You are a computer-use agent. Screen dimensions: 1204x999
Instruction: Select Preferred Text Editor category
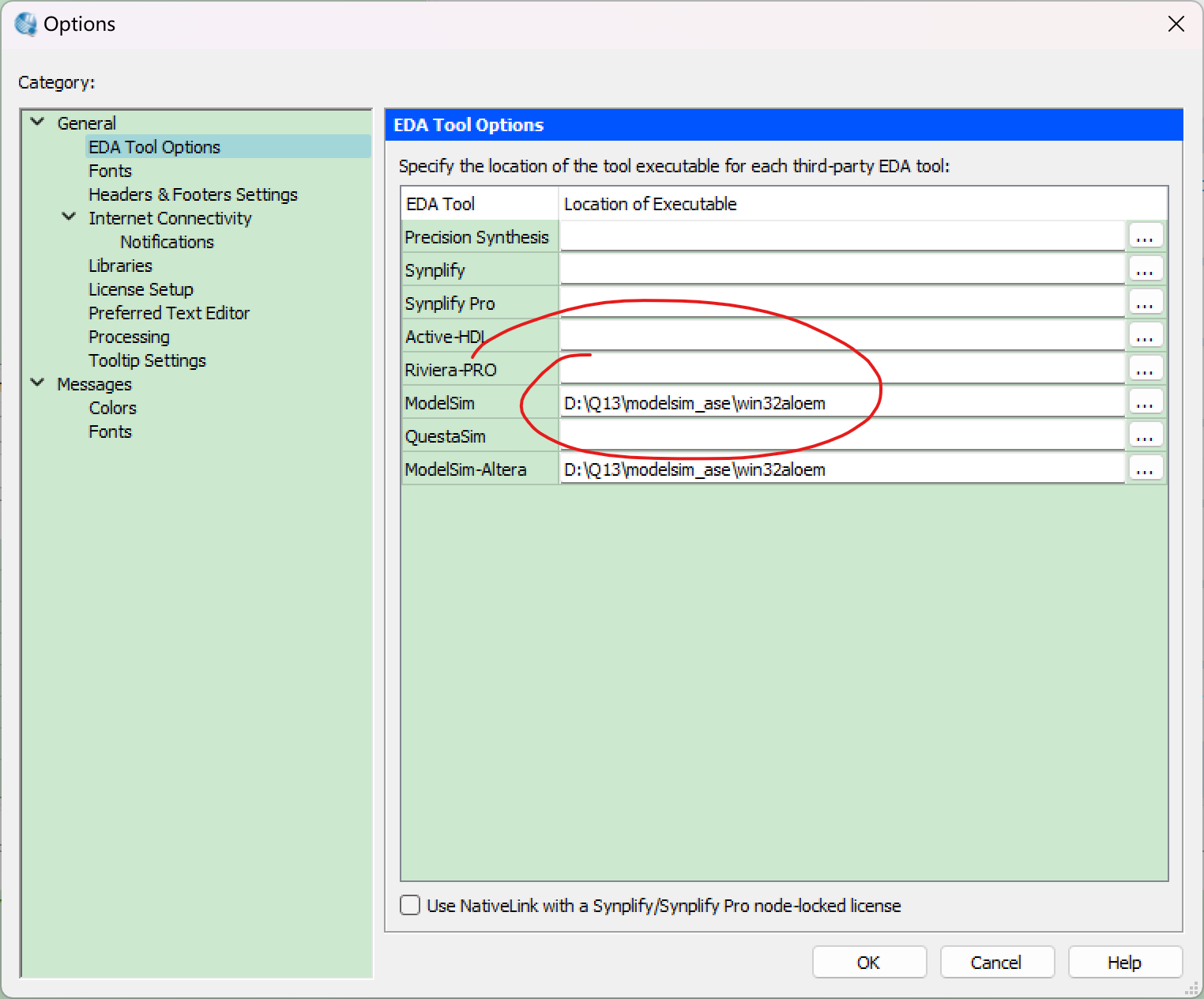click(169, 313)
